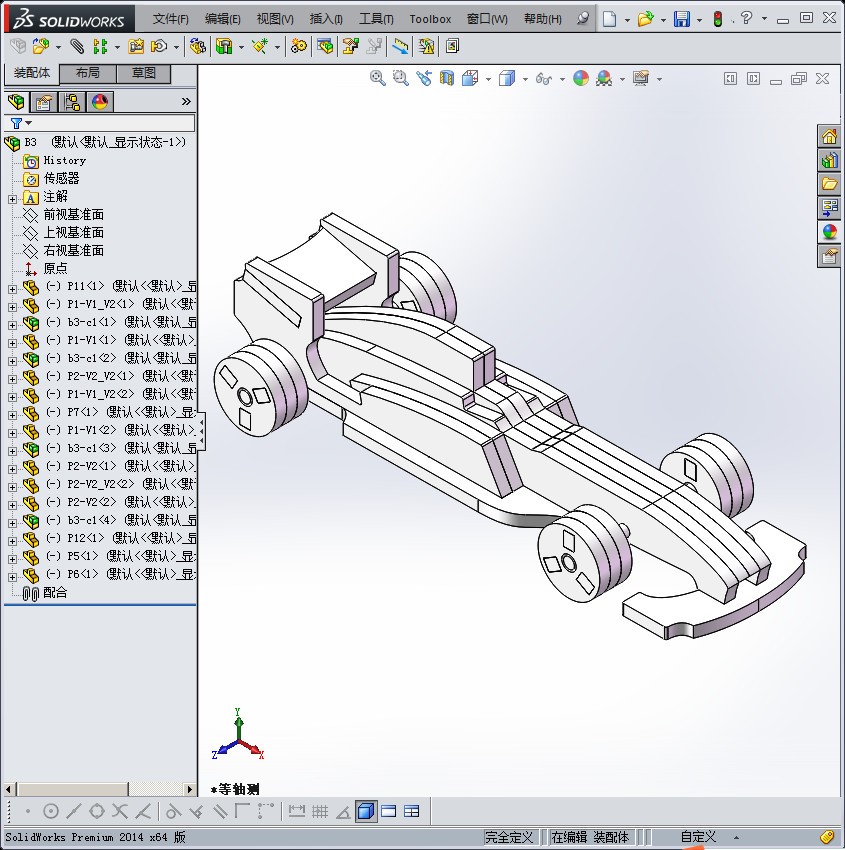845x850 pixels.
Task: Open the Design Library task pane
Action: [829, 159]
